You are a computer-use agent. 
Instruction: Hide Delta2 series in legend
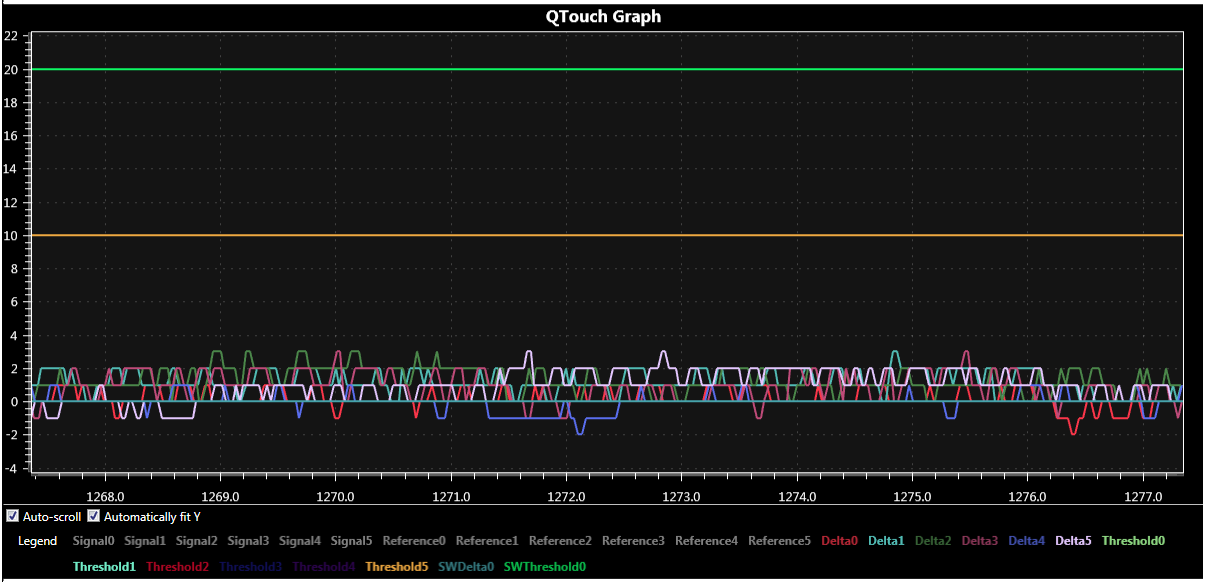click(x=933, y=541)
